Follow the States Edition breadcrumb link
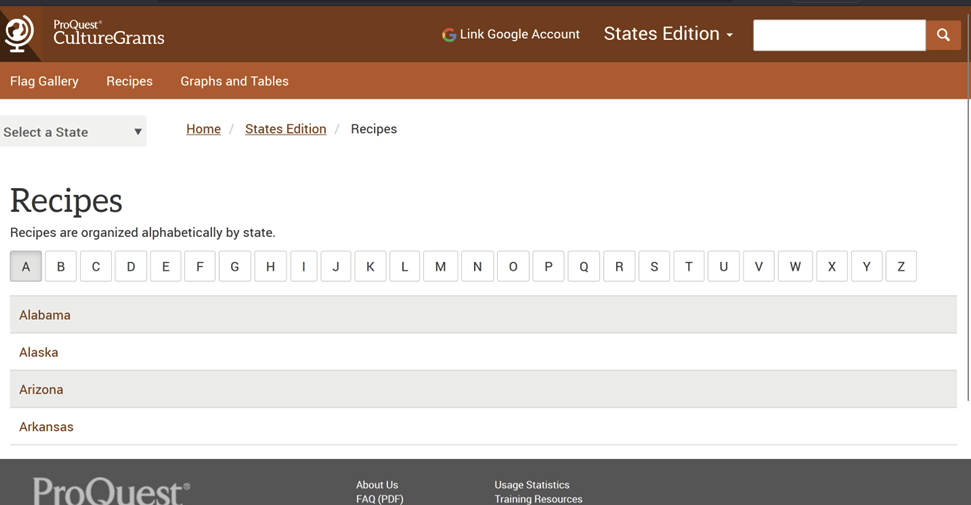The width and height of the screenshot is (971, 505). pos(285,129)
